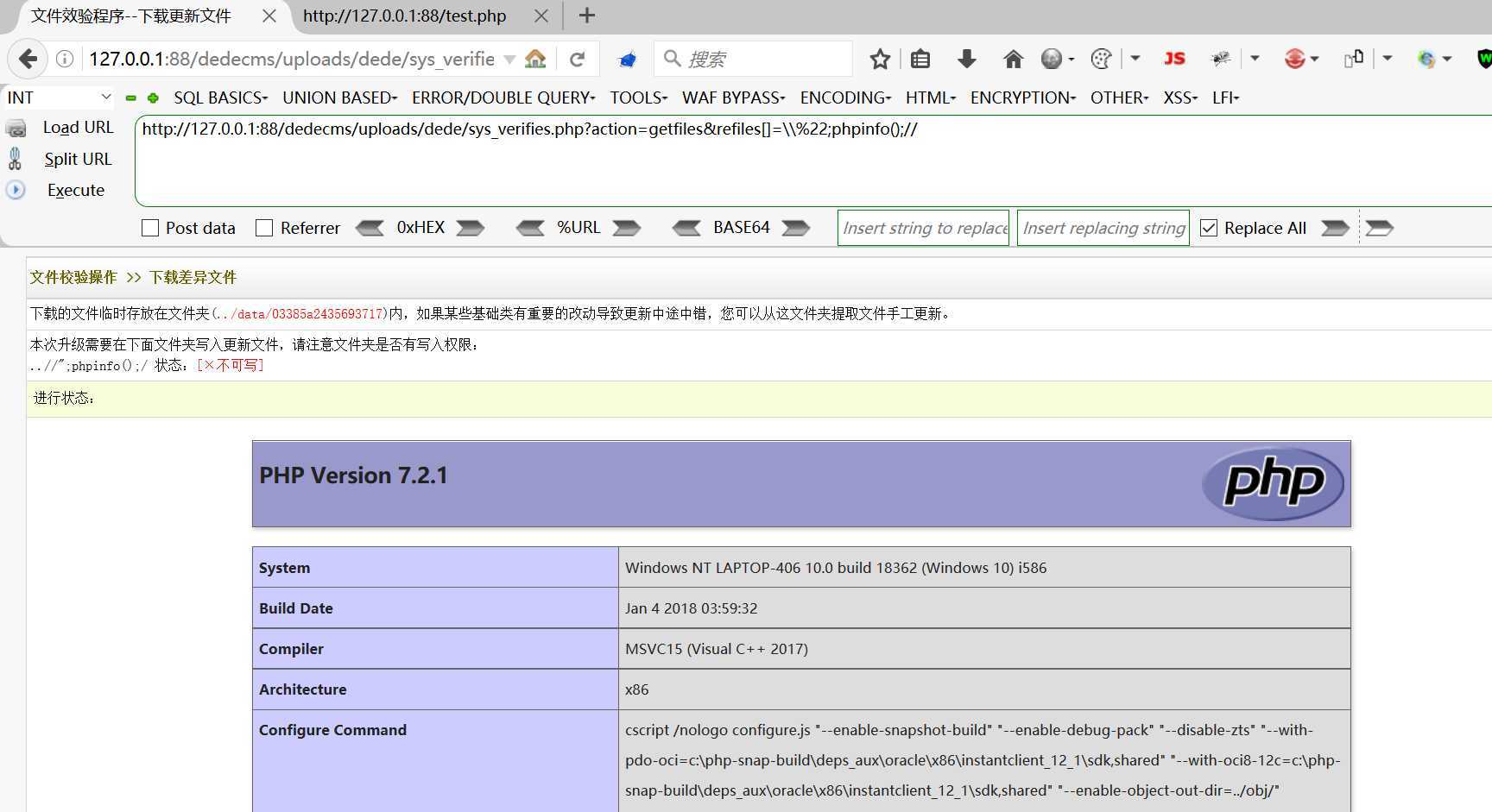Bookmark this page with the star icon
Image resolution: width=1492 pixels, height=812 pixels.
(x=880, y=59)
